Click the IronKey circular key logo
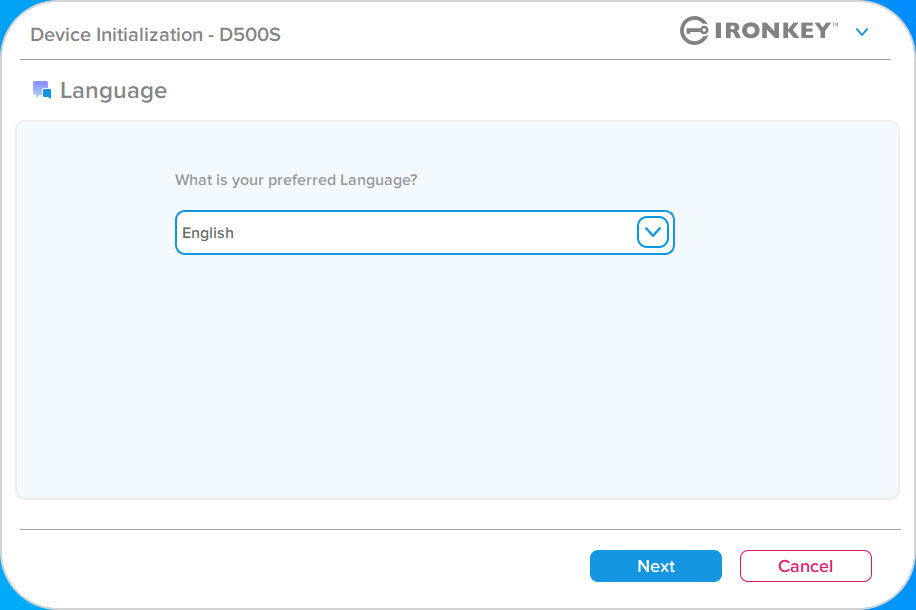Screen dimensions: 916x610 (x=694, y=30)
